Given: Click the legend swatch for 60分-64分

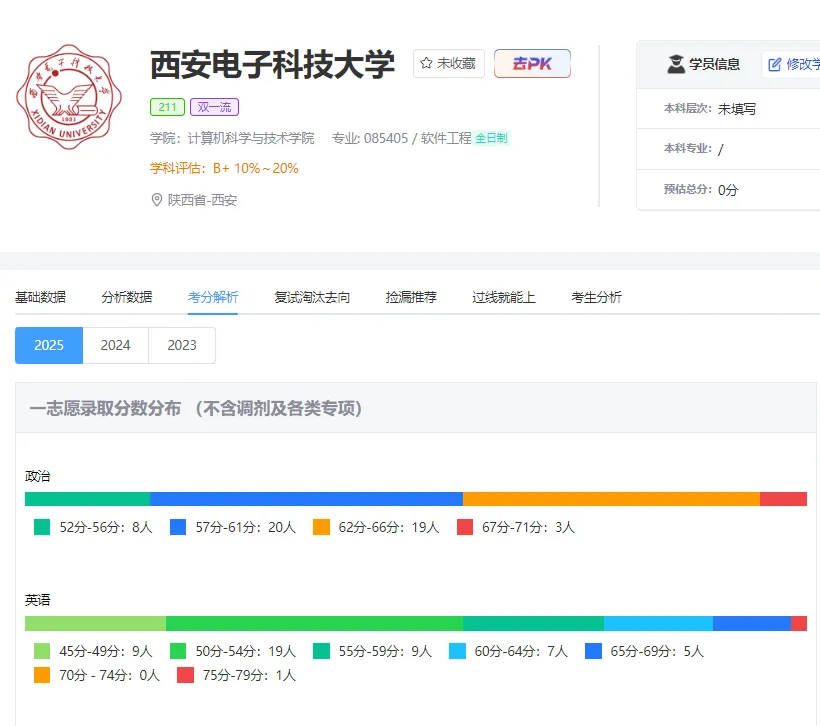Looking at the screenshot, I should [x=457, y=651].
